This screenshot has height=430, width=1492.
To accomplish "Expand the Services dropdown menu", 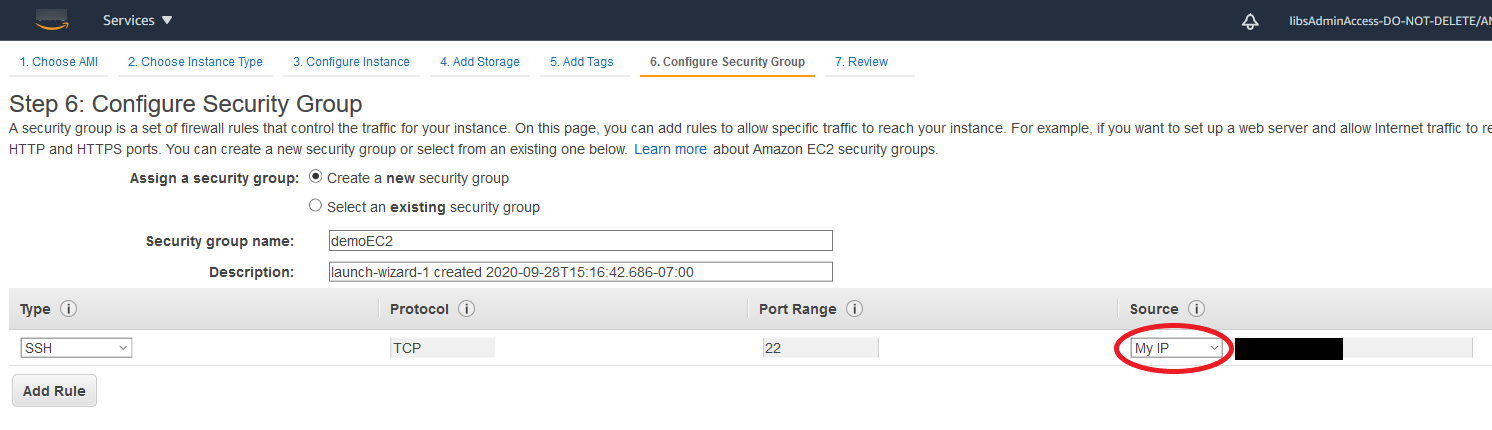I will 138,21.
